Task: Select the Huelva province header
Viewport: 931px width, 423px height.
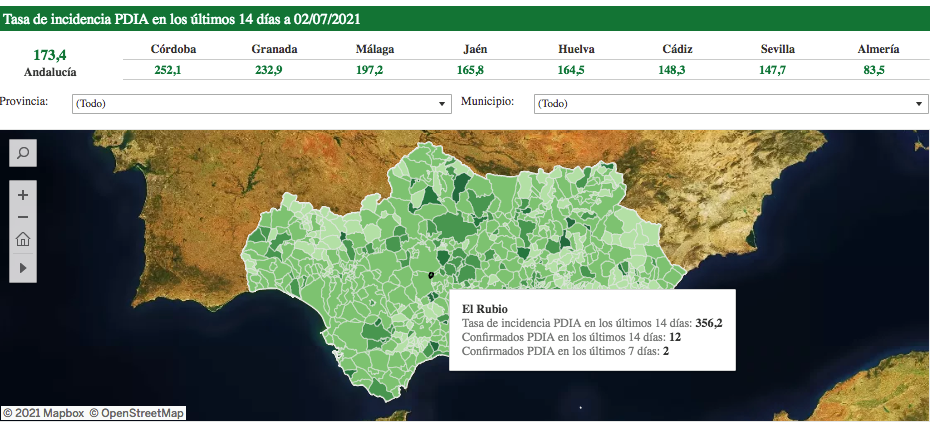Action: (577, 49)
